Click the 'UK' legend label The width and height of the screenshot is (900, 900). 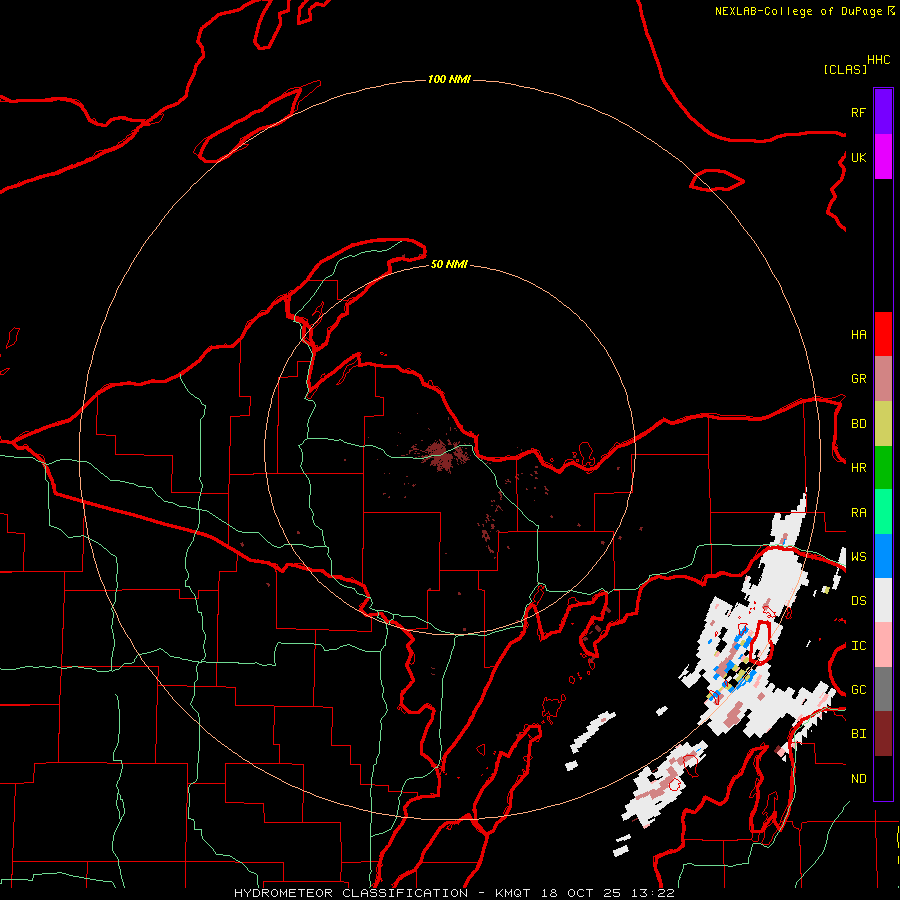pyautogui.click(x=858, y=157)
